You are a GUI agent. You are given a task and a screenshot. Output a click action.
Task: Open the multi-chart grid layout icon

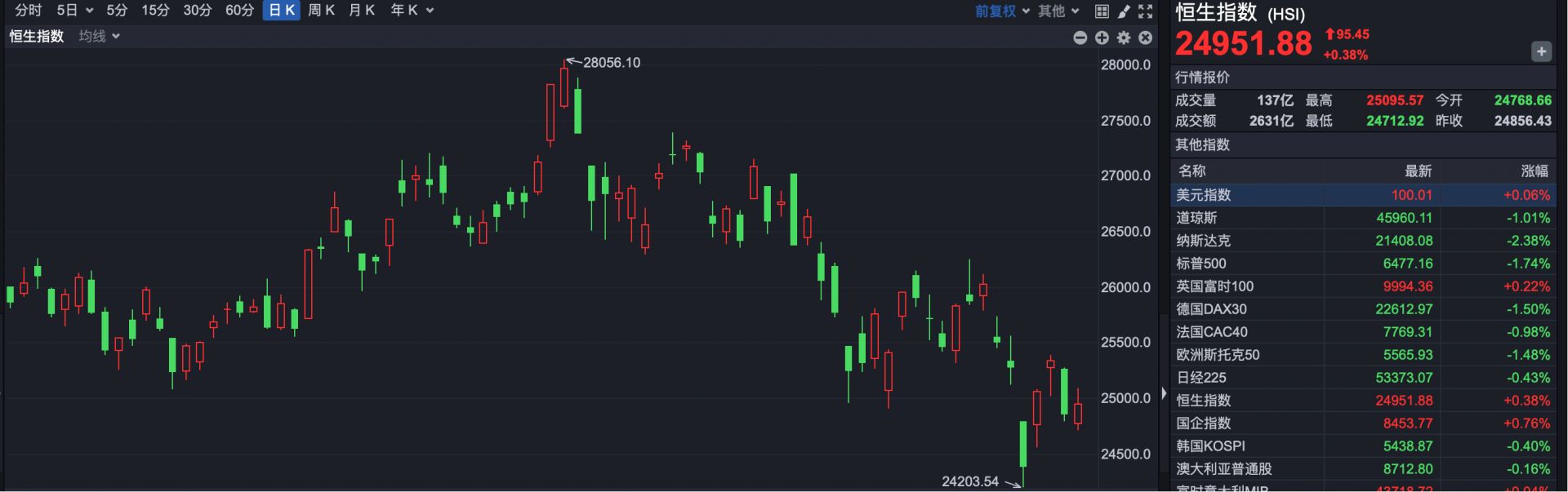click(1102, 11)
